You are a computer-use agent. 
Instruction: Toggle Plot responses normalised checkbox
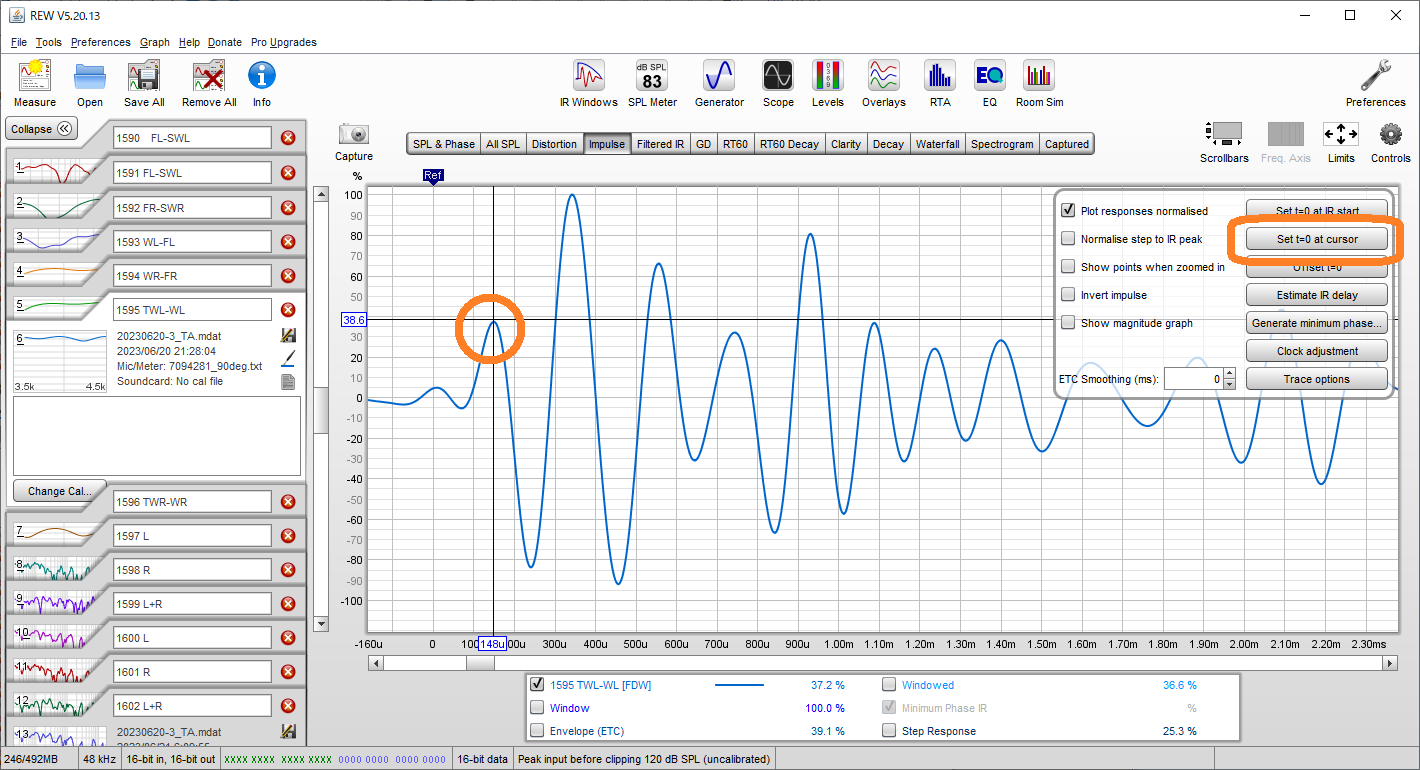point(1068,211)
